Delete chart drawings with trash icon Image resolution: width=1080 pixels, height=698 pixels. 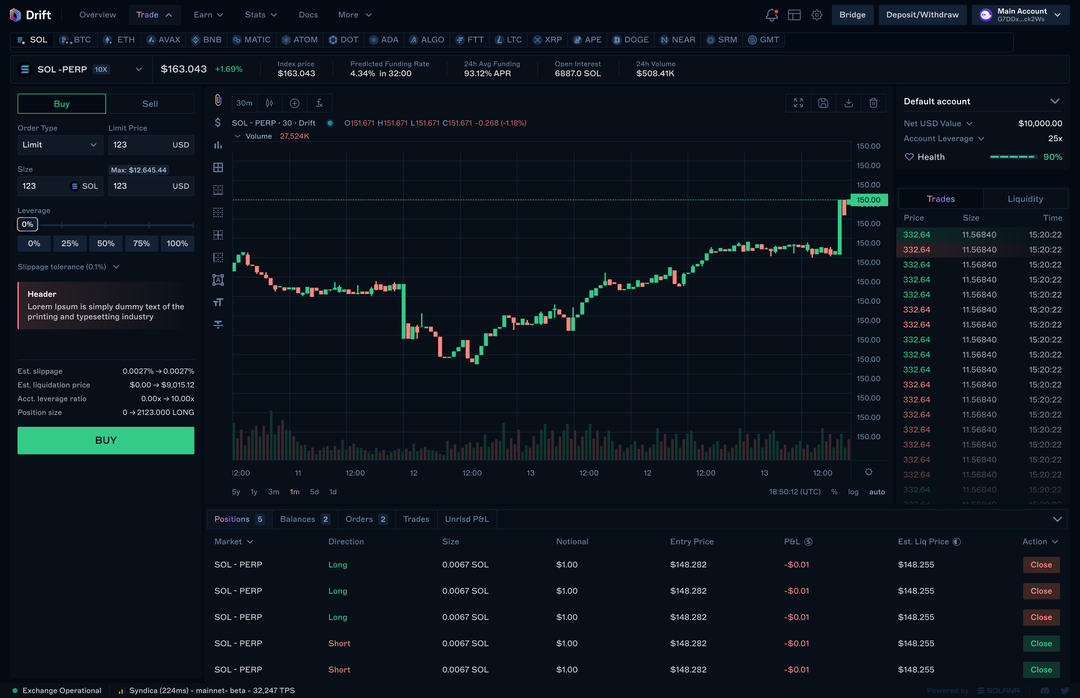pyautogui.click(x=873, y=103)
